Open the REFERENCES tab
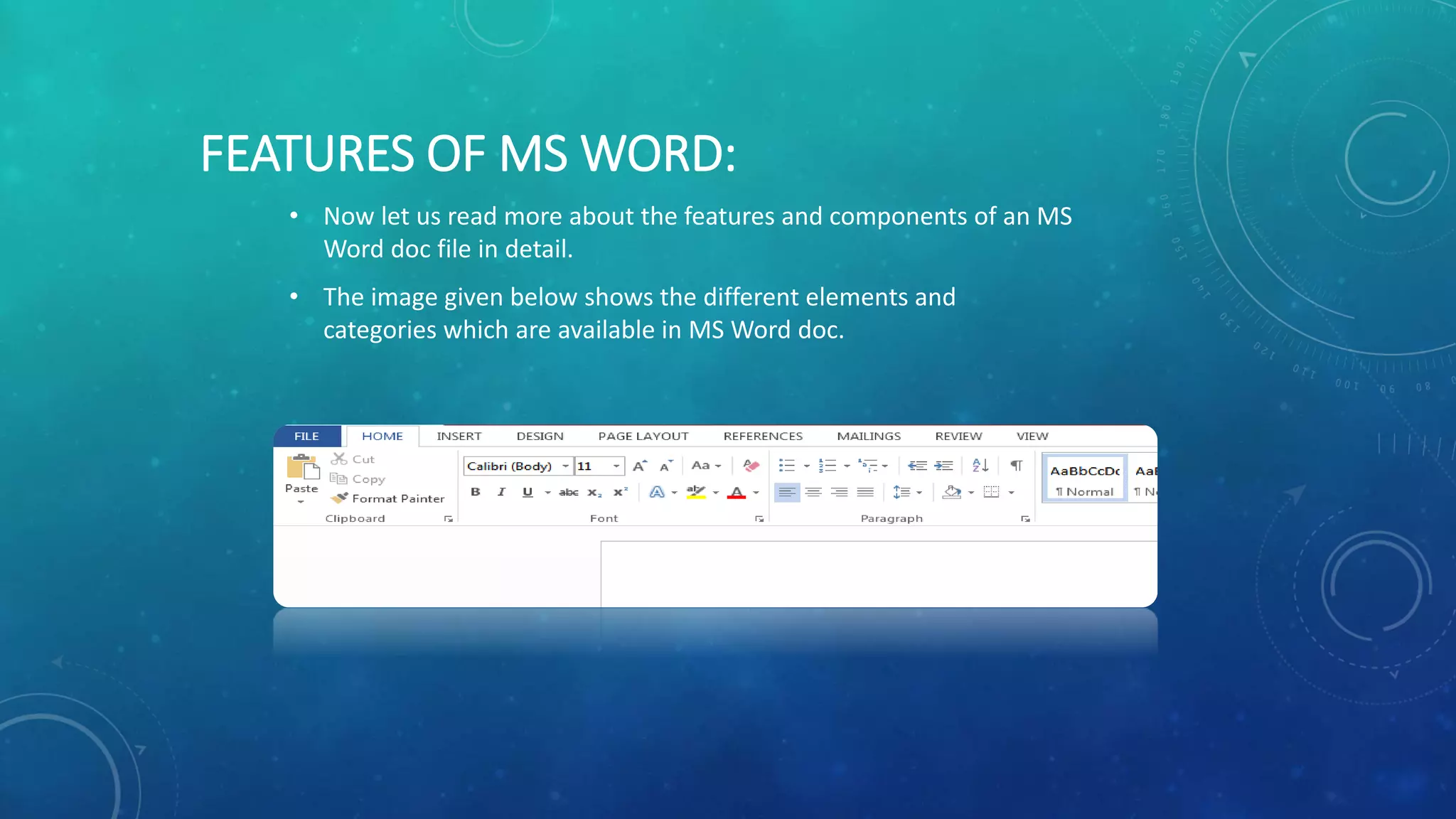Screen dimensions: 1456x819 [763, 436]
